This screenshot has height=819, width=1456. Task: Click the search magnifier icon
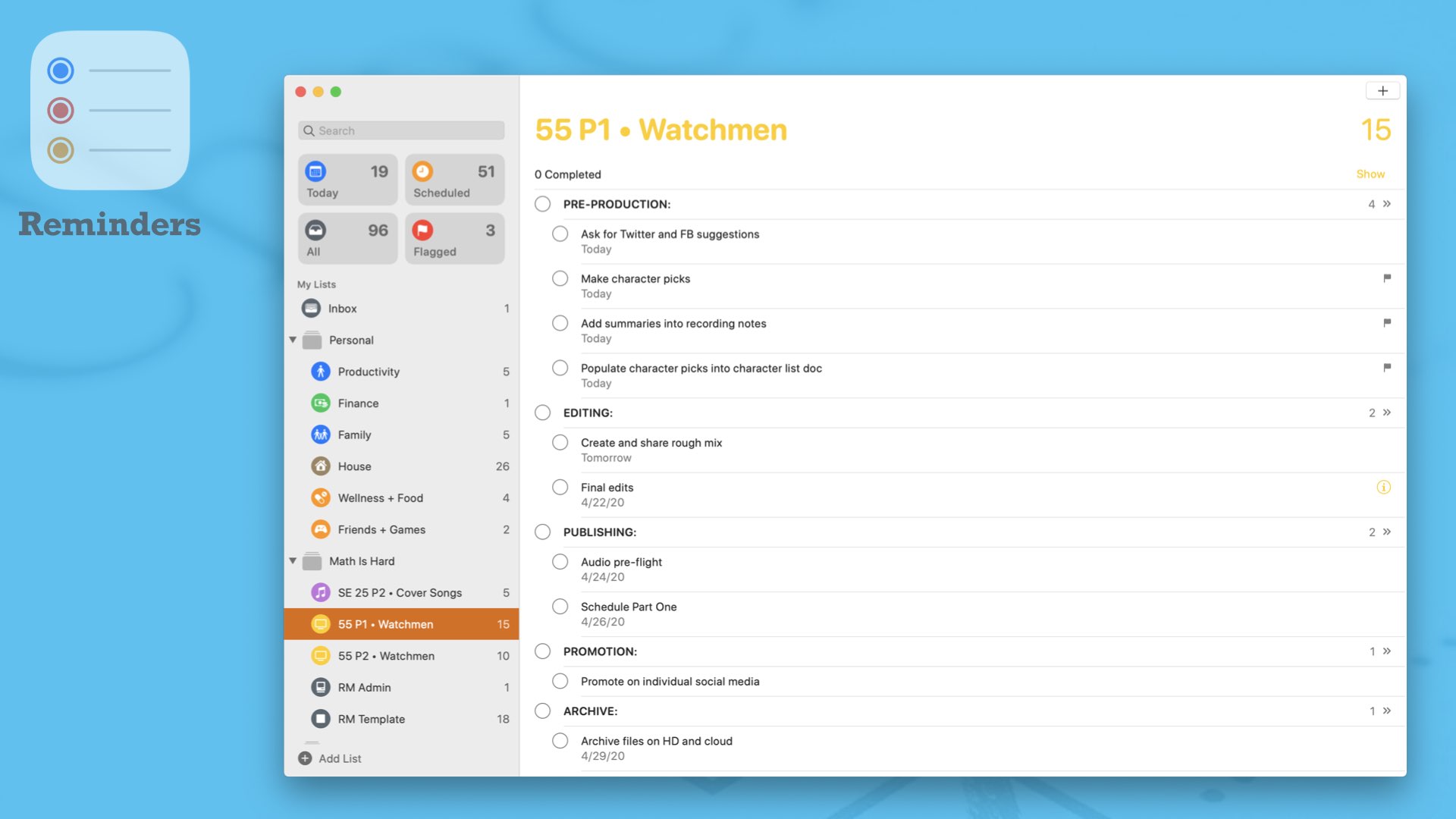(x=309, y=130)
